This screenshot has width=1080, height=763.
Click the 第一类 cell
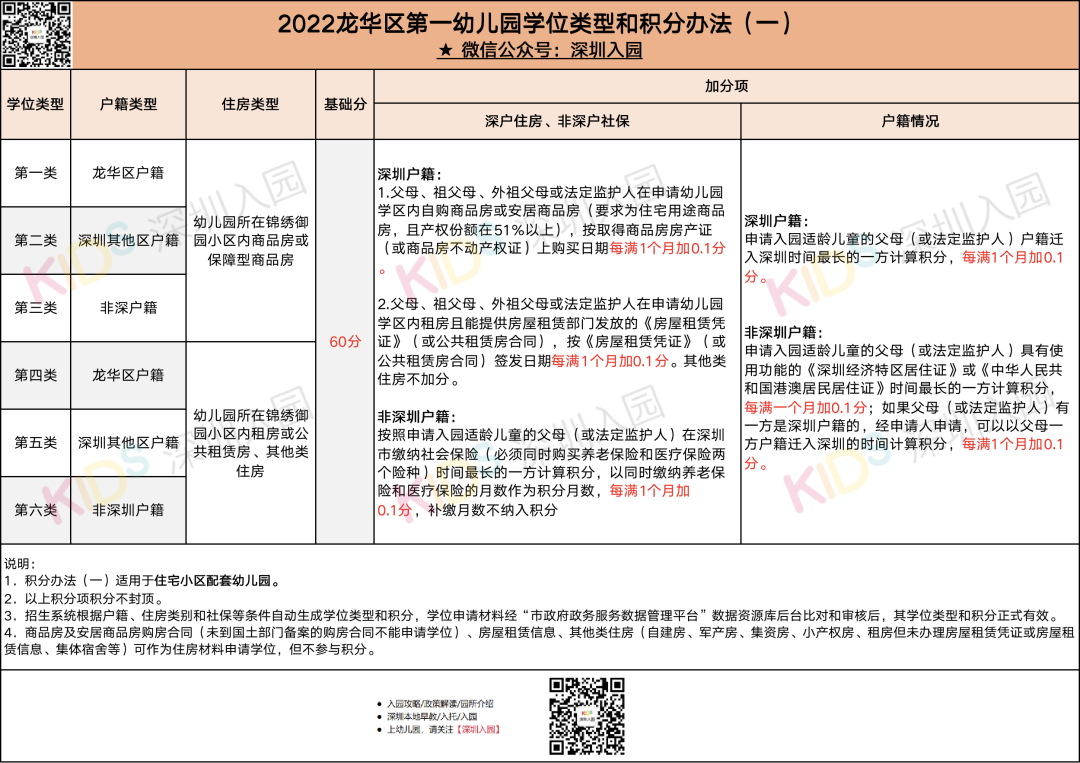35,173
